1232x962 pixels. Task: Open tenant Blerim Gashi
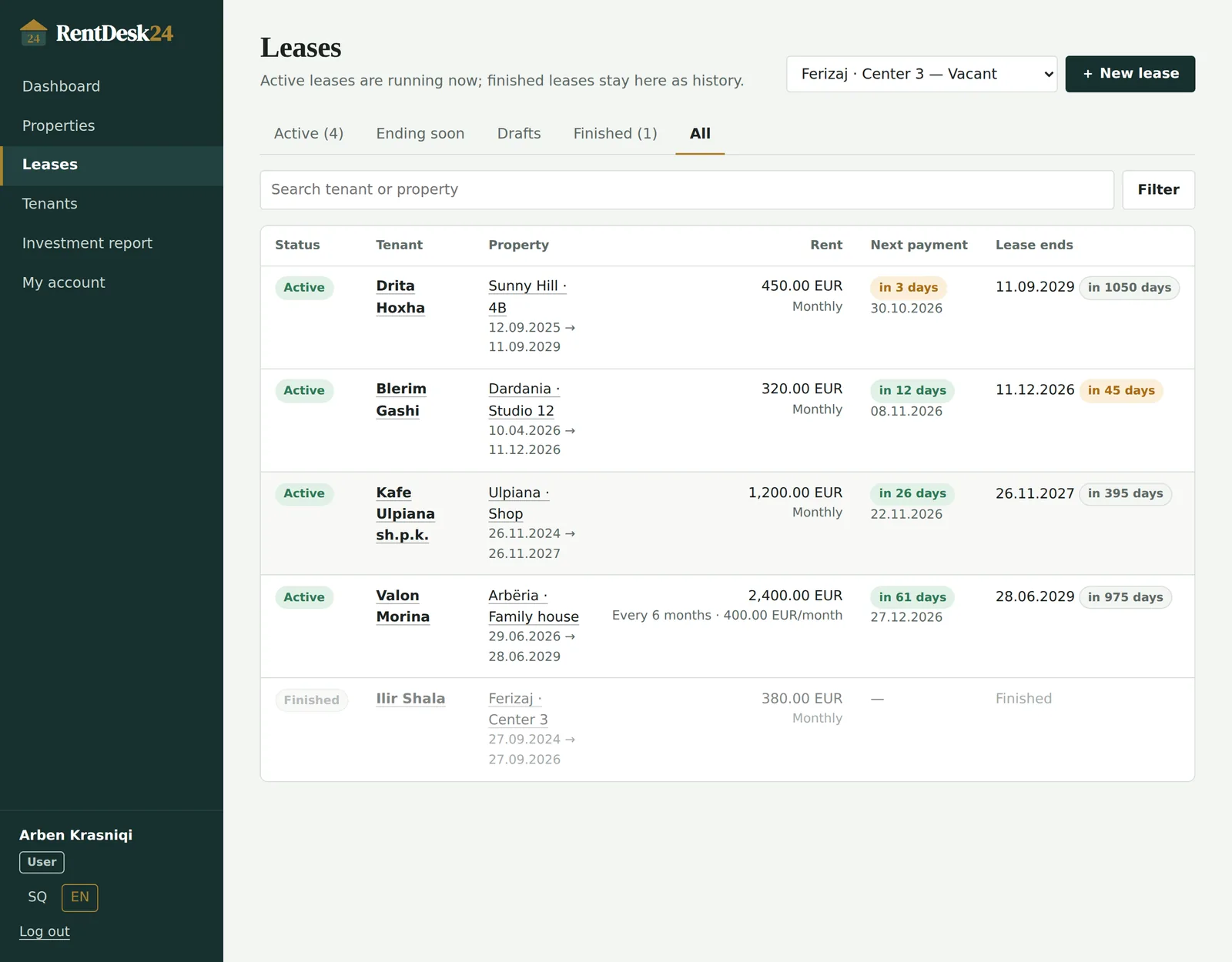click(x=401, y=400)
